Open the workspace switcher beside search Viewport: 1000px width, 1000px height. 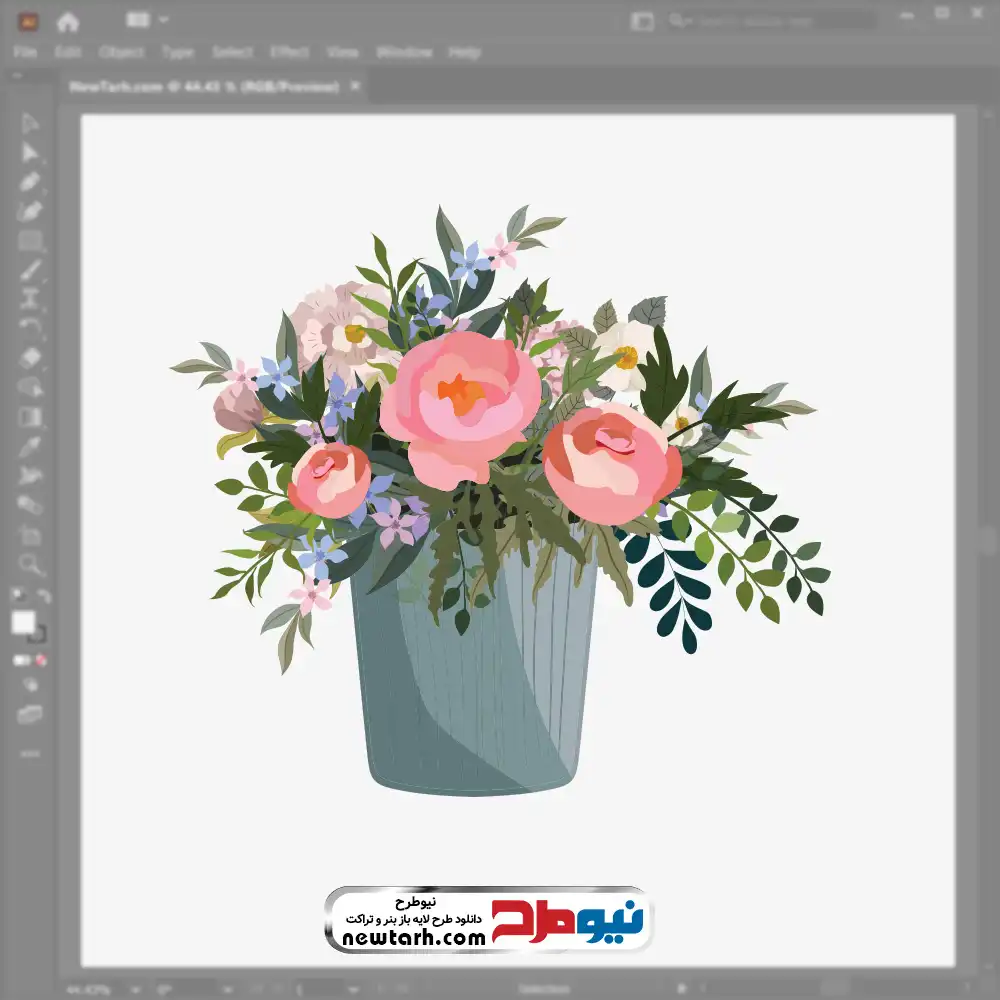[x=642, y=21]
